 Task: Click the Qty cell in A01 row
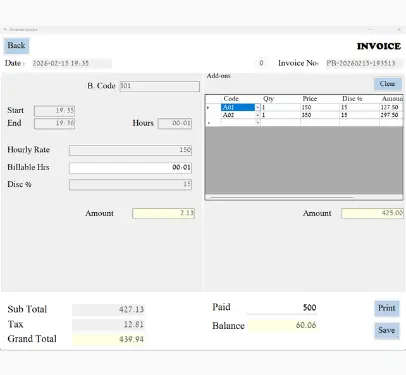pos(280,107)
